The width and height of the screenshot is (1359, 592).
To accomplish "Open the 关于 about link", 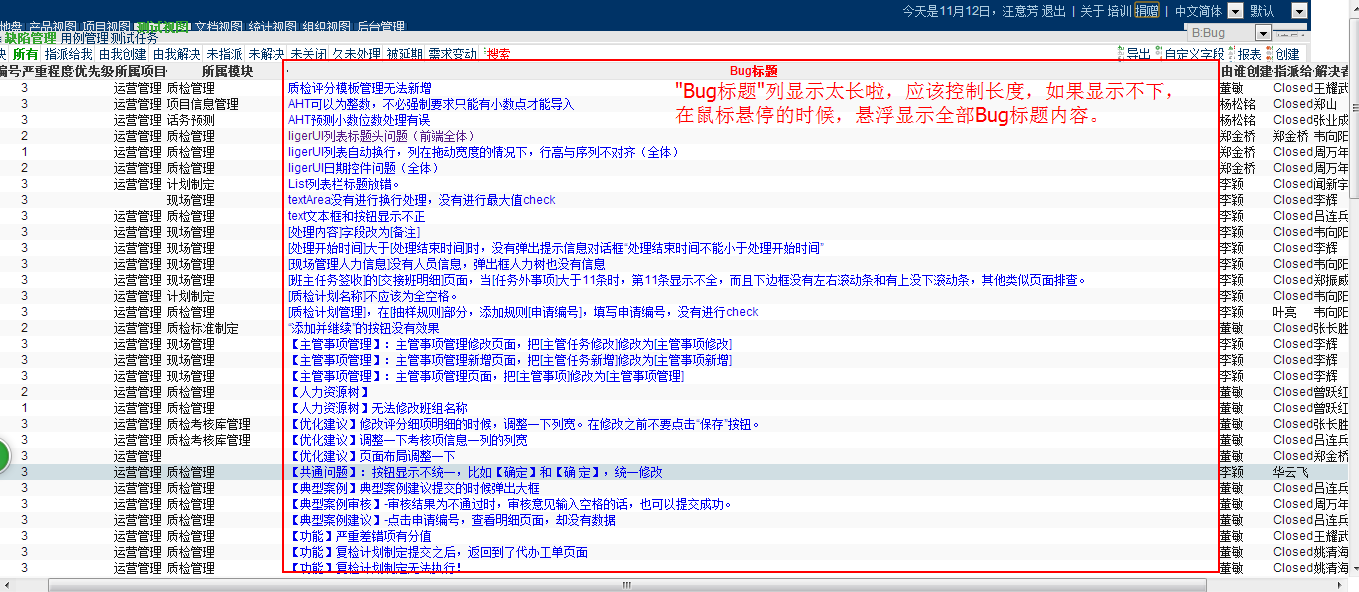I will click(1092, 11).
